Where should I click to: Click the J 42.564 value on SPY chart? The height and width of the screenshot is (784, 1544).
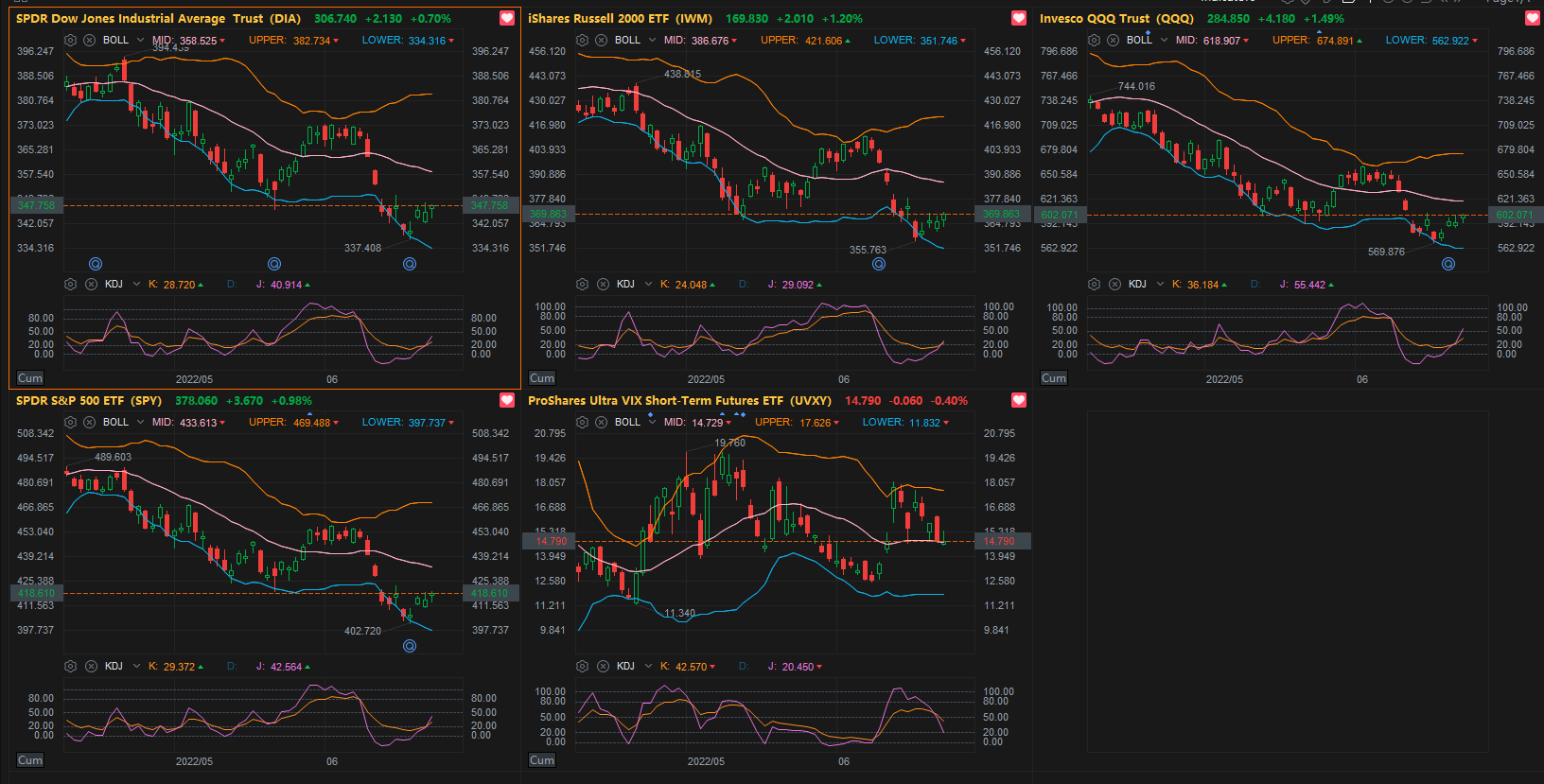coord(283,667)
